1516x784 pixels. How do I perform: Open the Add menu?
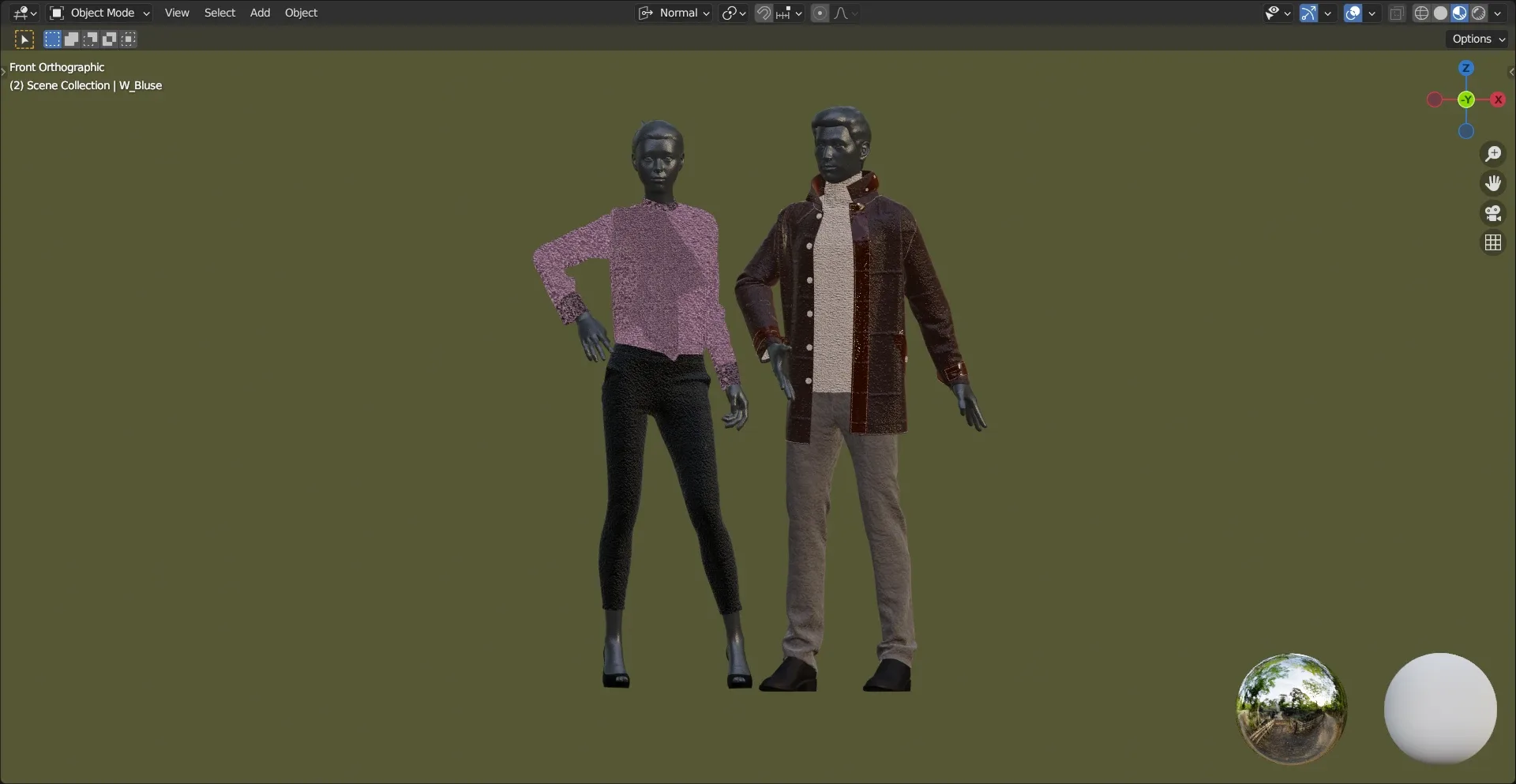tap(260, 13)
